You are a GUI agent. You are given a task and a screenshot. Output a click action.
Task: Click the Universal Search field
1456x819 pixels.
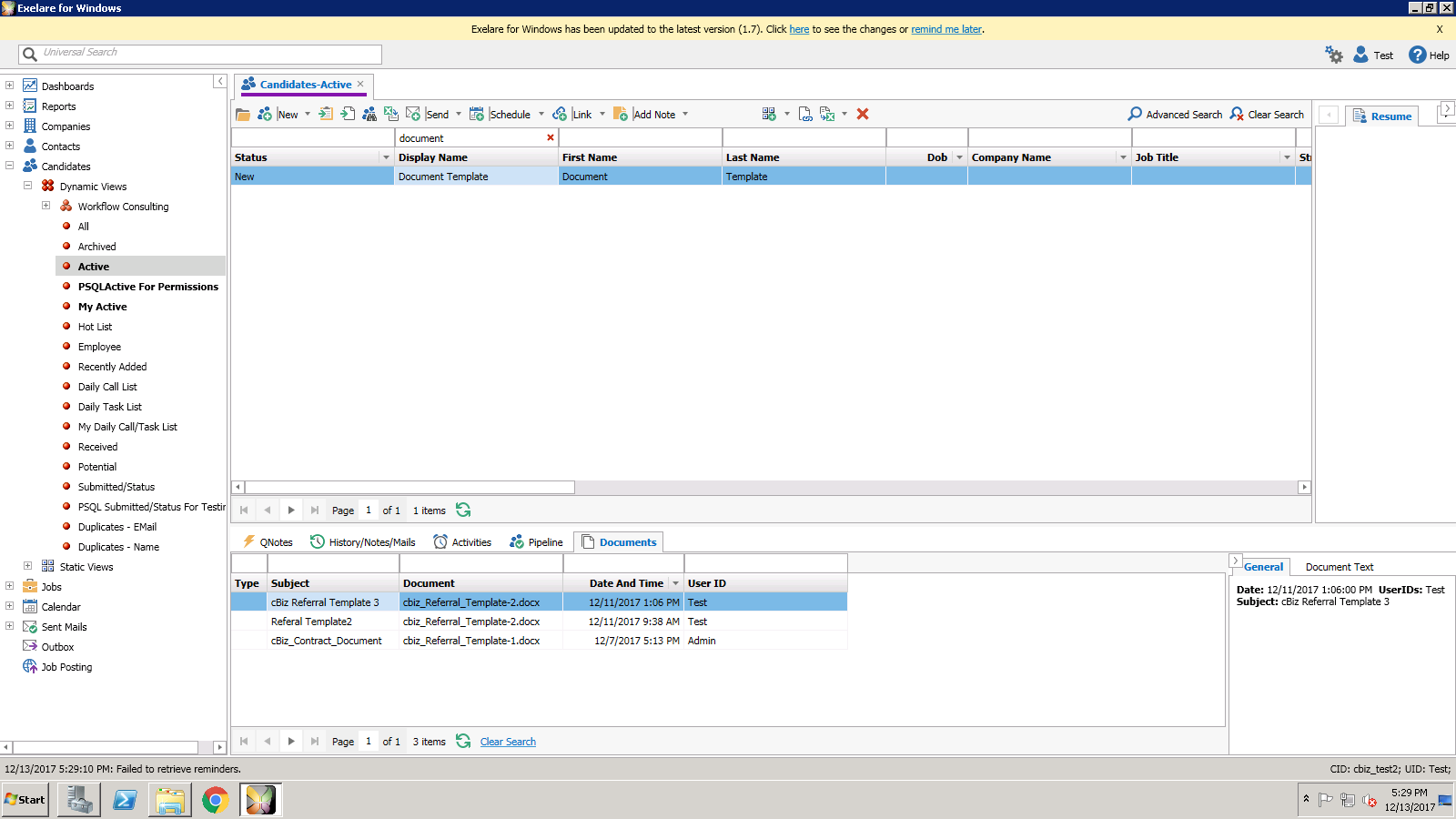[x=200, y=54]
